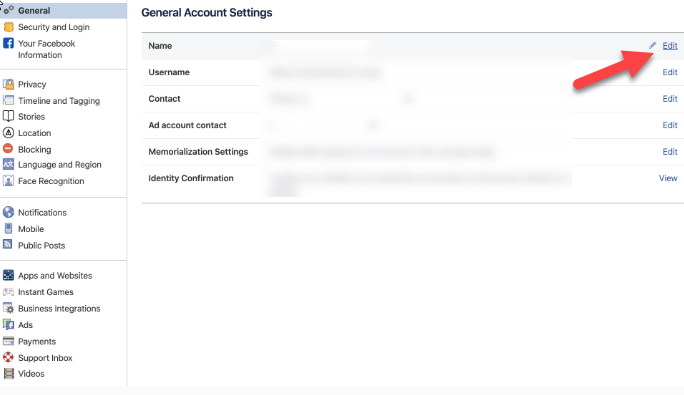Image resolution: width=684 pixels, height=395 pixels.
Task: Click the Privacy lock icon
Action: pos(8,84)
